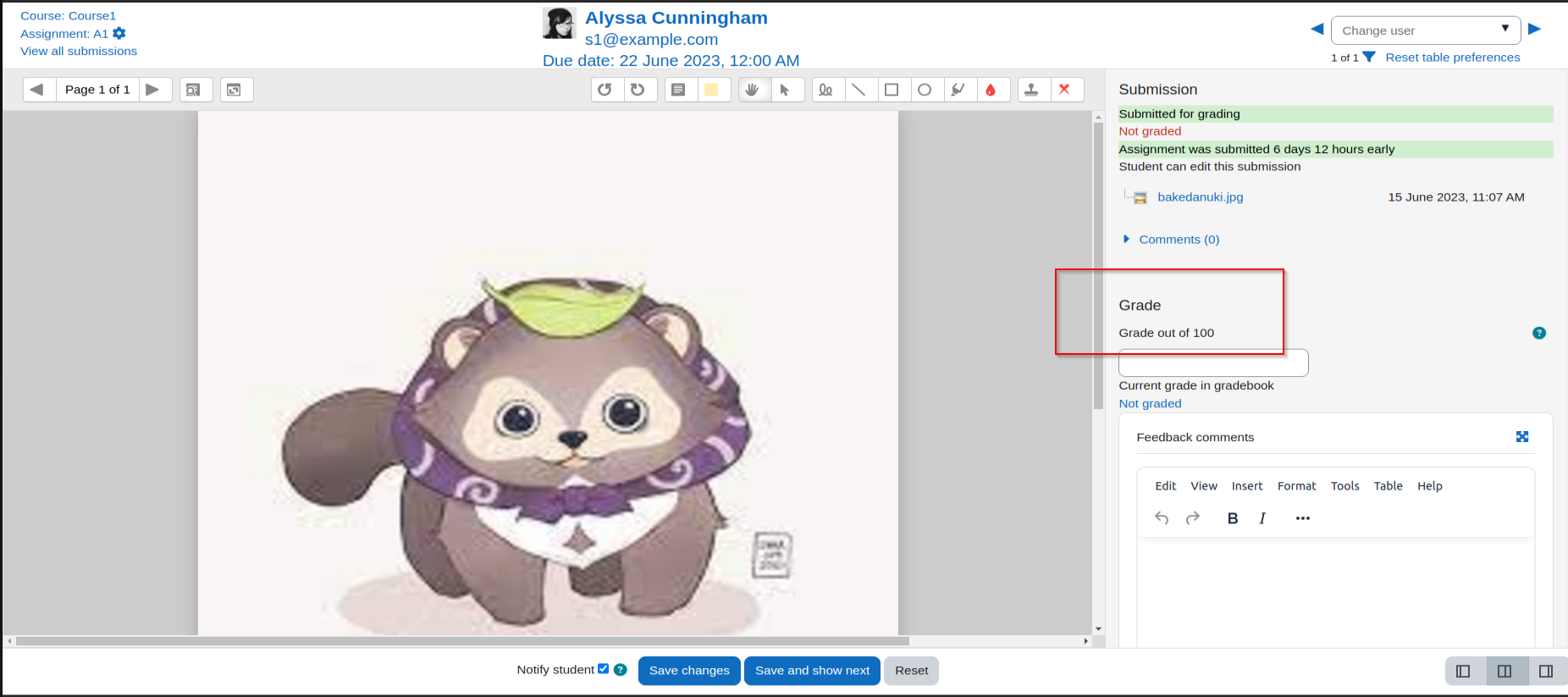Click the horizontal scrollbar under the document
This screenshot has height=697, width=1568.
[462, 641]
